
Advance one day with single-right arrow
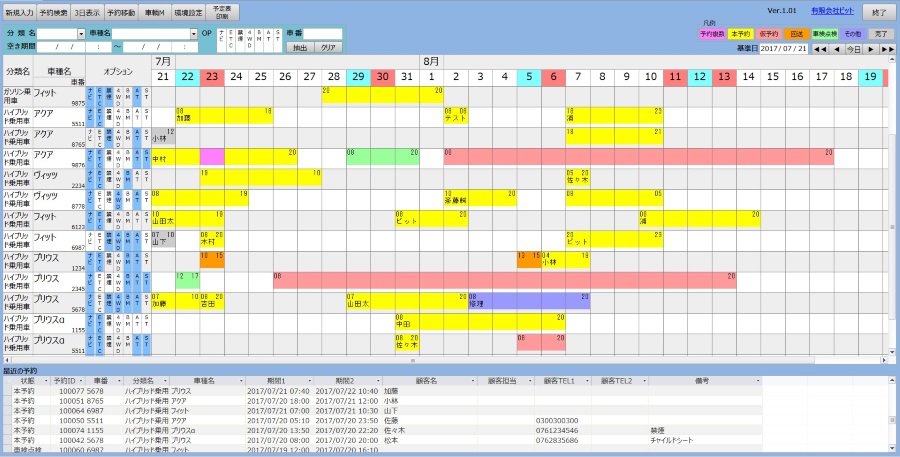point(869,48)
